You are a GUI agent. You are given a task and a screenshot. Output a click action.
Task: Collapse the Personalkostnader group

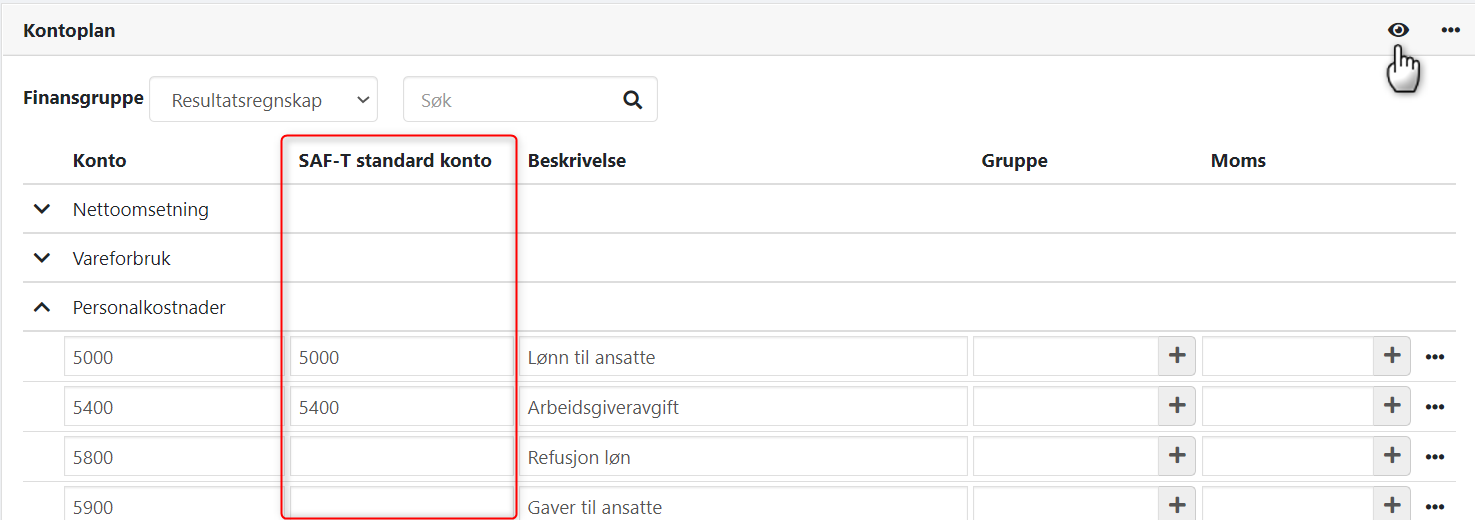point(42,307)
